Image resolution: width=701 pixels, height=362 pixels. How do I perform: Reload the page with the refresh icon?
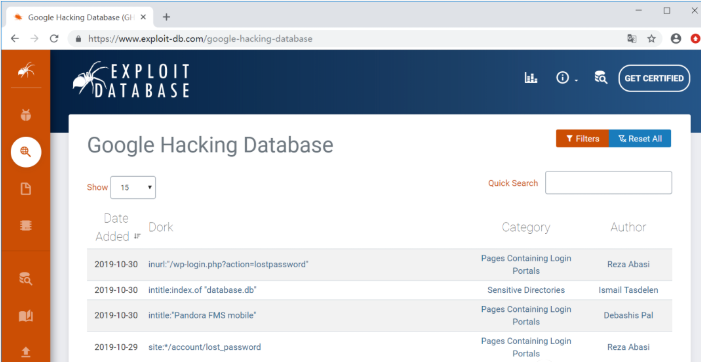point(54,39)
